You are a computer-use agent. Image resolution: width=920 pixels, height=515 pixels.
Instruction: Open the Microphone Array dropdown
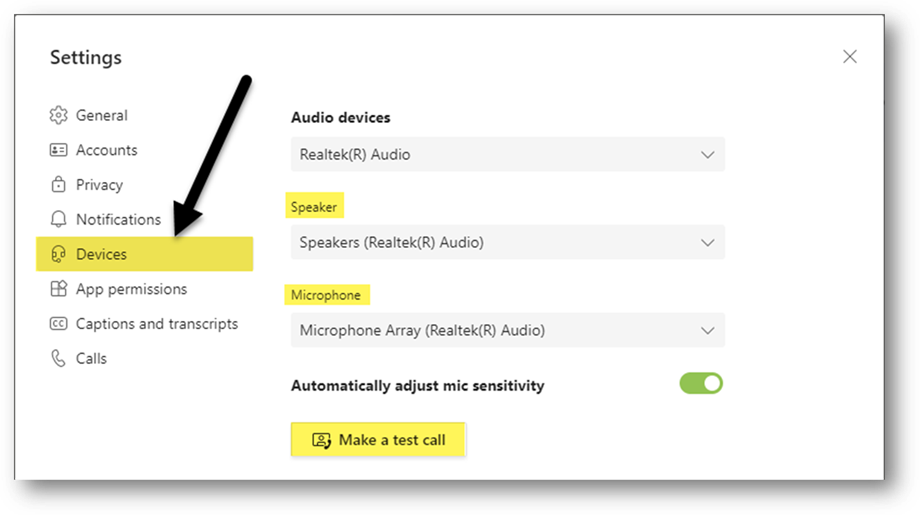(x=508, y=330)
